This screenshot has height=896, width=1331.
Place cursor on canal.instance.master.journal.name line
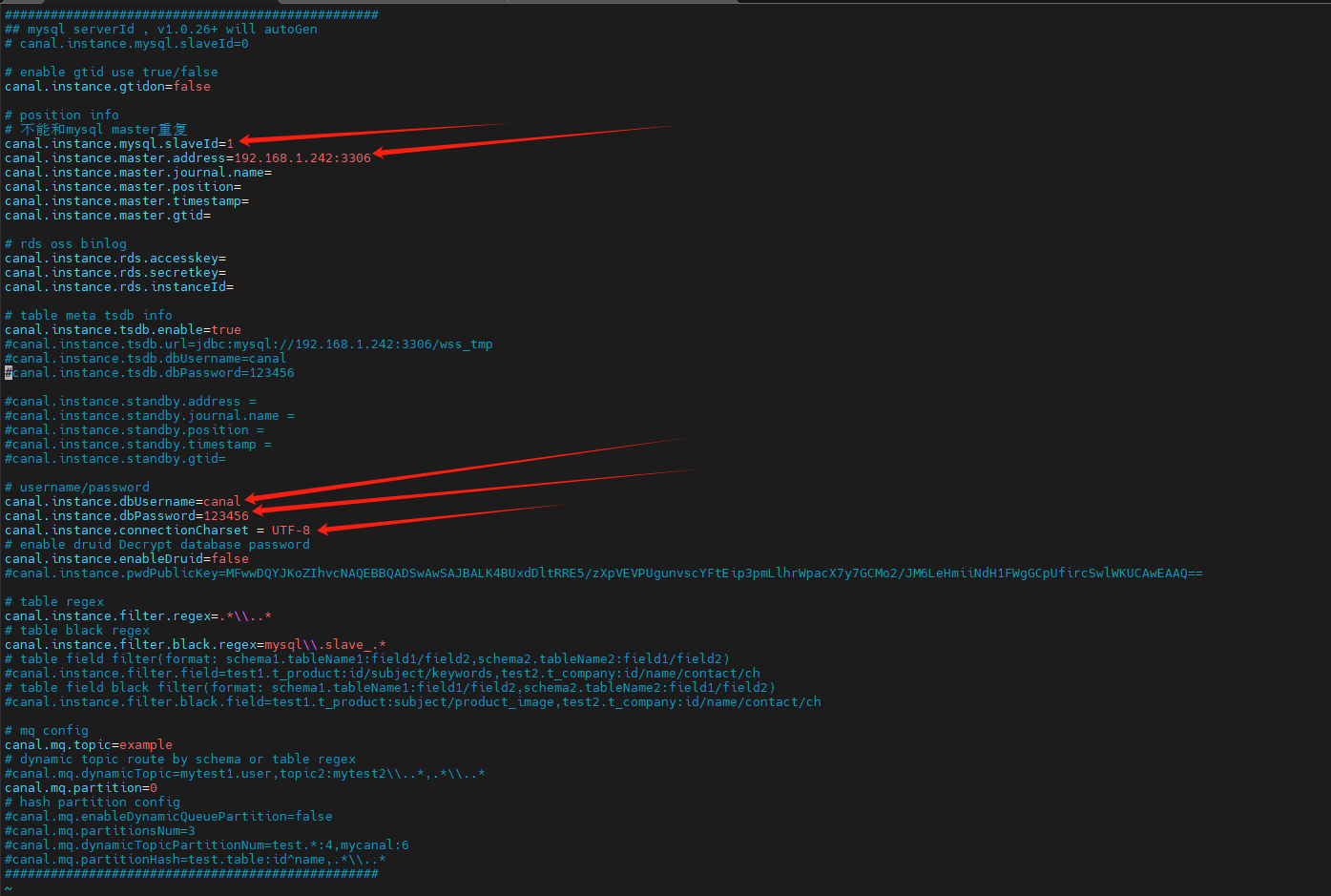click(x=137, y=173)
